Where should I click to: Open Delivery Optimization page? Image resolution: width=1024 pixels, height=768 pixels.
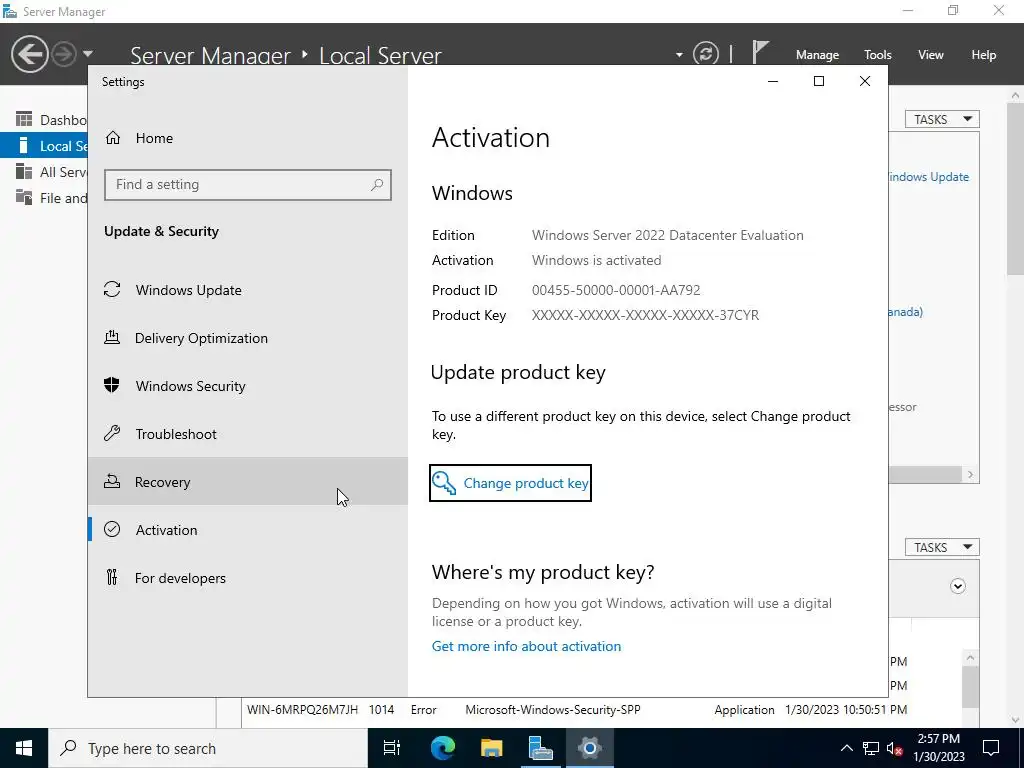click(248, 338)
